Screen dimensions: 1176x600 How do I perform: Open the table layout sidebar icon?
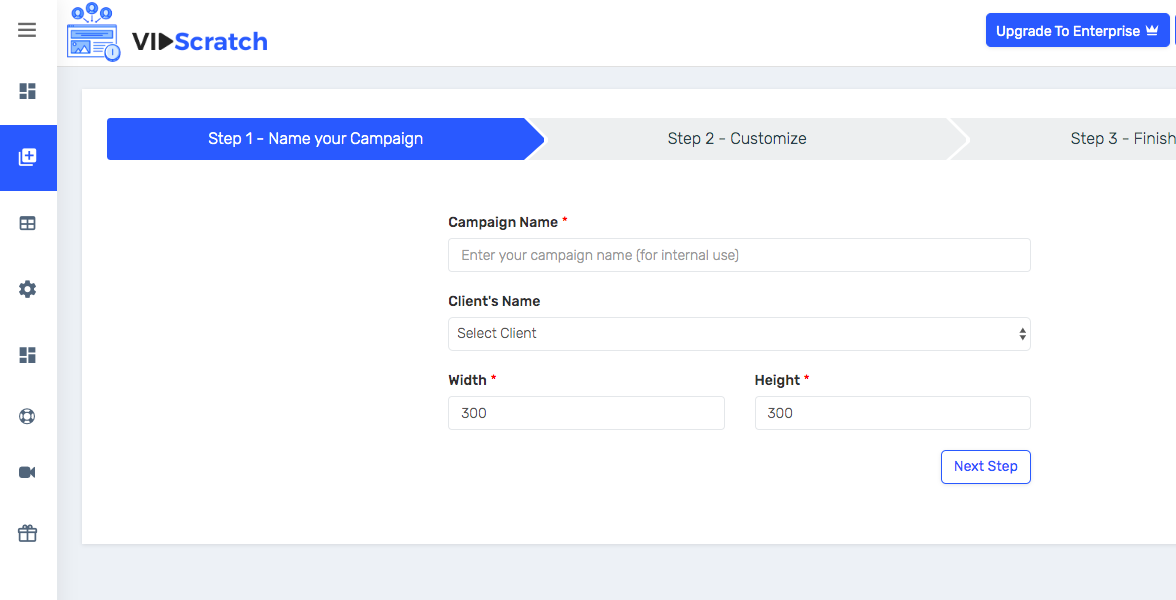(x=28, y=224)
